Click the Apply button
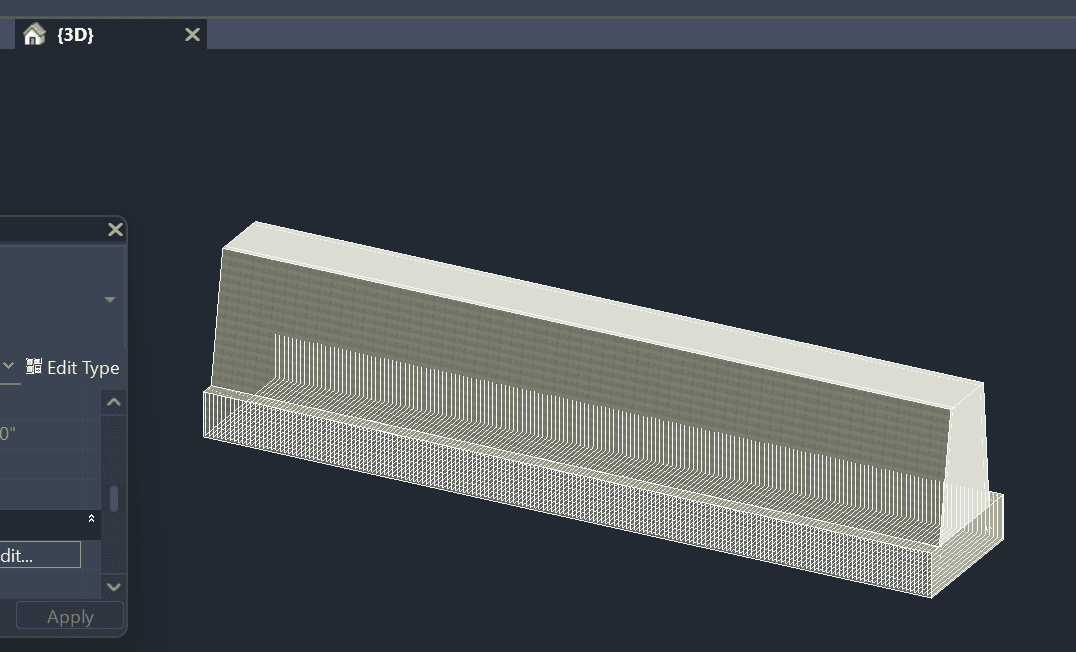Image resolution: width=1076 pixels, height=652 pixels. tap(70, 617)
